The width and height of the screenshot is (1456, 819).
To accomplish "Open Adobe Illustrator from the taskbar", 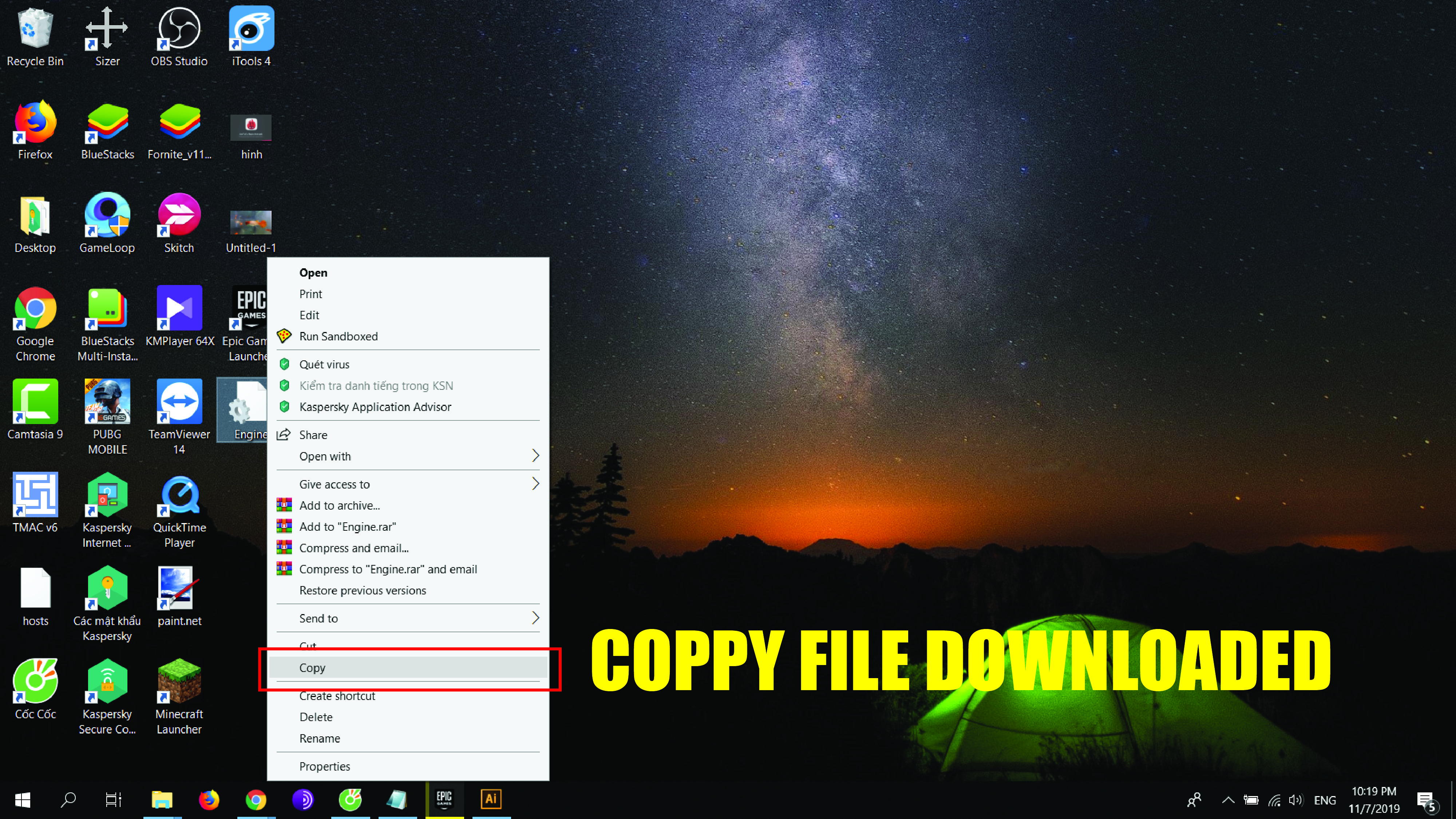I will click(491, 799).
